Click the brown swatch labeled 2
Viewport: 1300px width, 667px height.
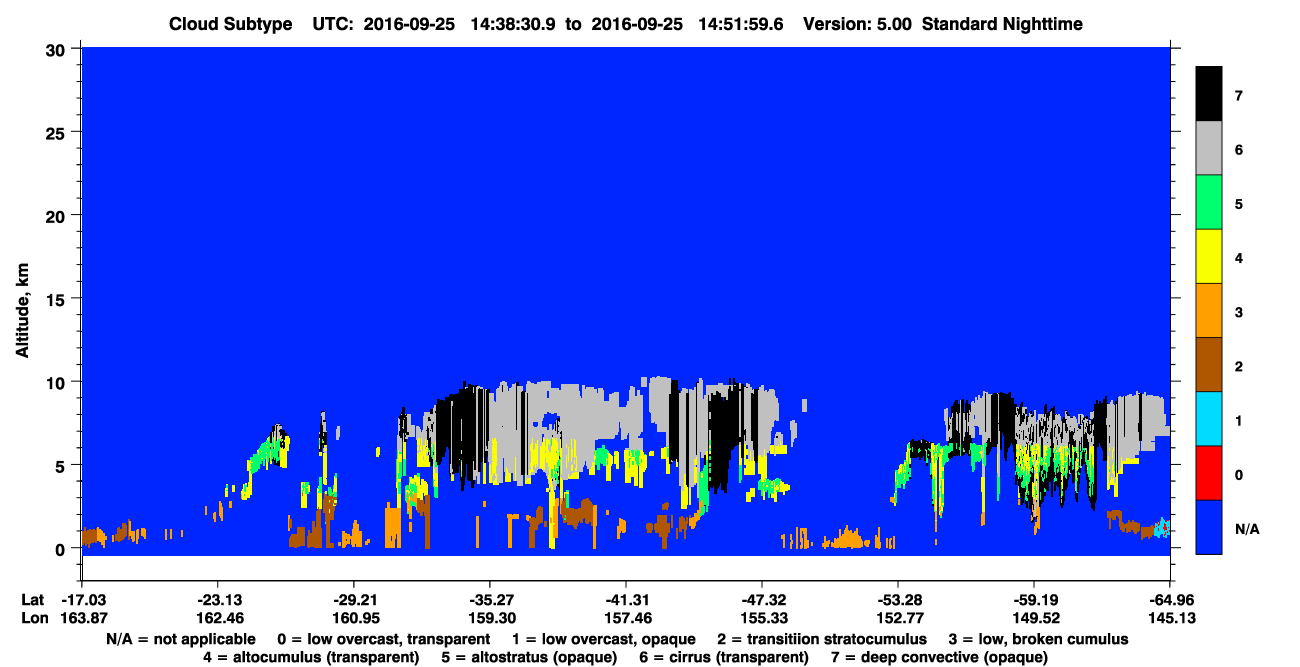(1209, 365)
